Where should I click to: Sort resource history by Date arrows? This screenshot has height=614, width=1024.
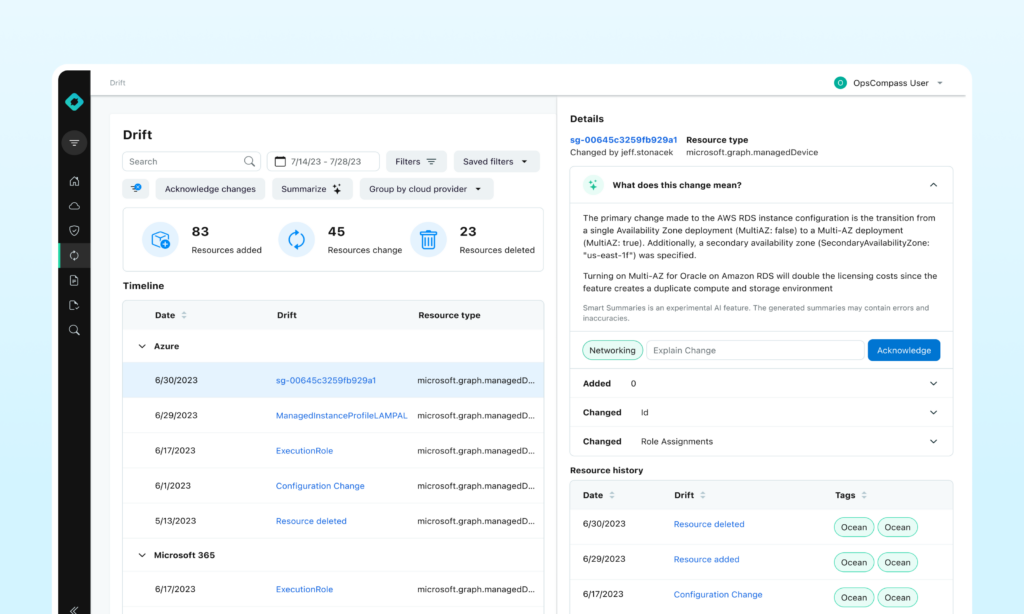(612, 495)
